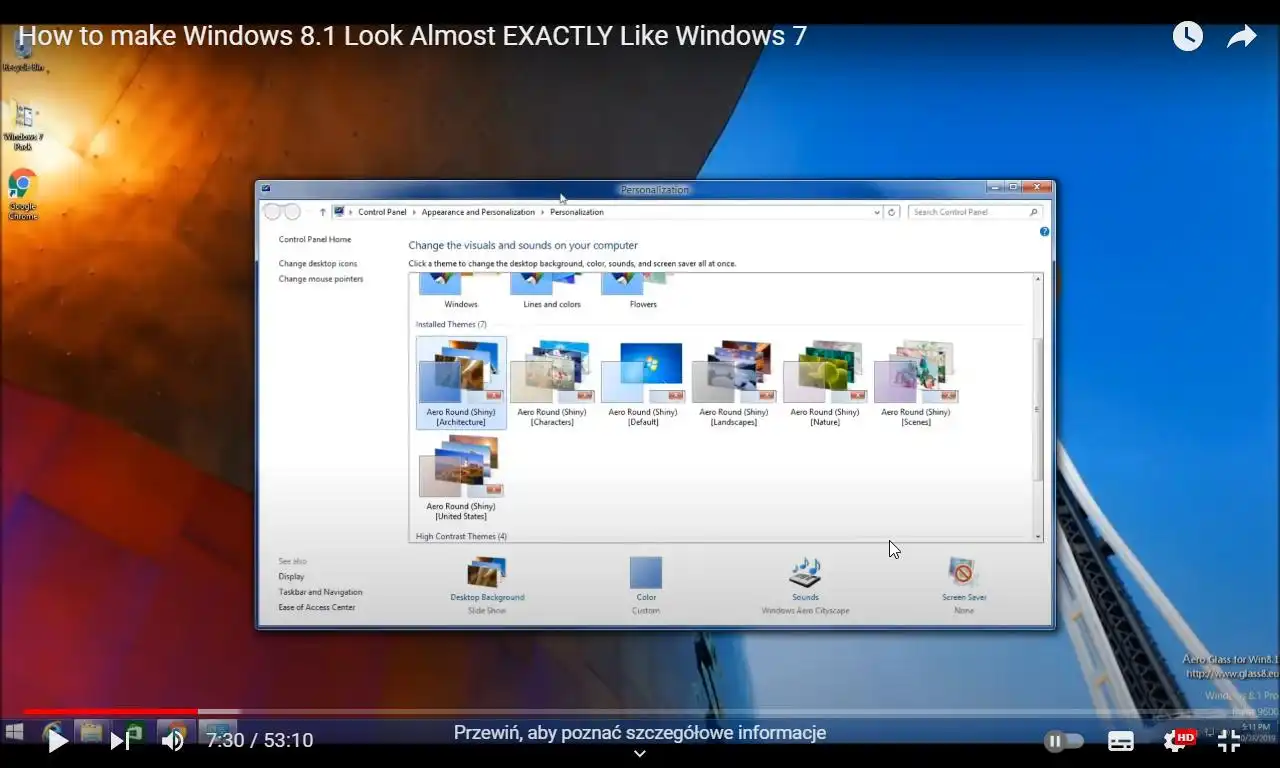Screen dimensions: 1280x768
Task: Open the Windows 7 Pack desktop icon
Action: [x=24, y=126]
